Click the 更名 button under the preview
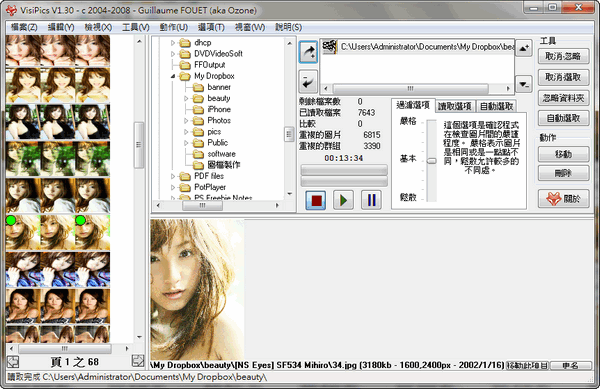600x389 pixels. [x=571, y=366]
